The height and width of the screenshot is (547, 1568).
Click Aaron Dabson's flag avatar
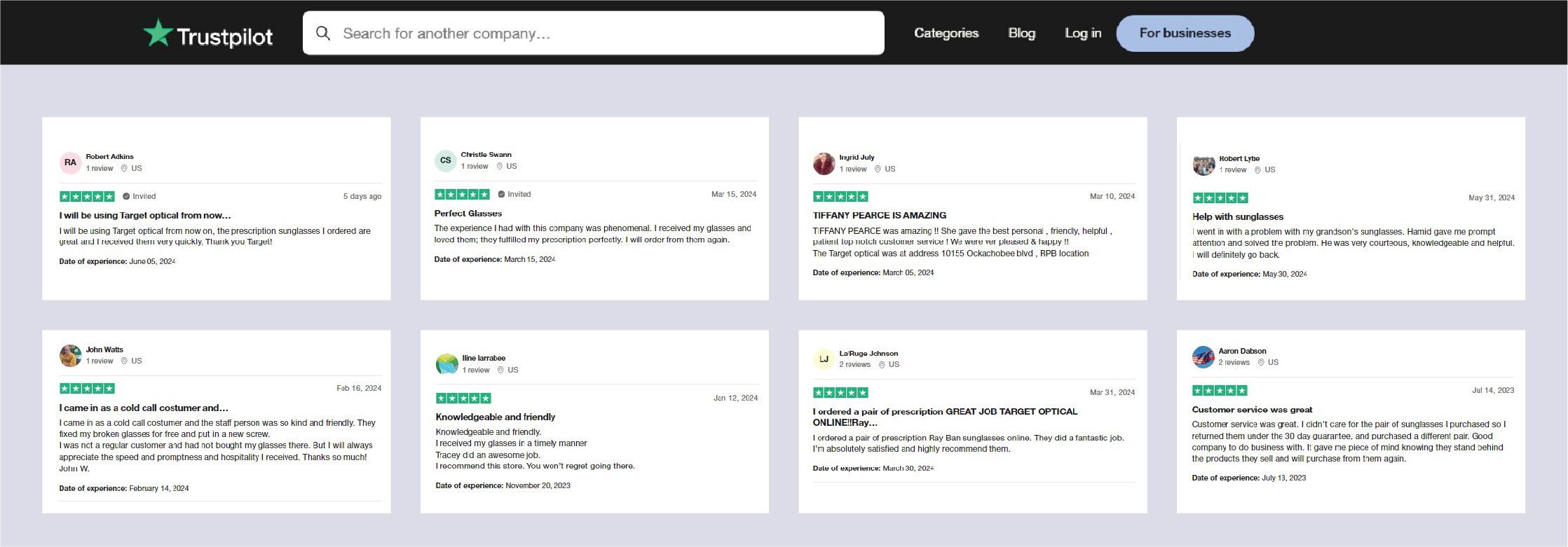tap(1203, 357)
